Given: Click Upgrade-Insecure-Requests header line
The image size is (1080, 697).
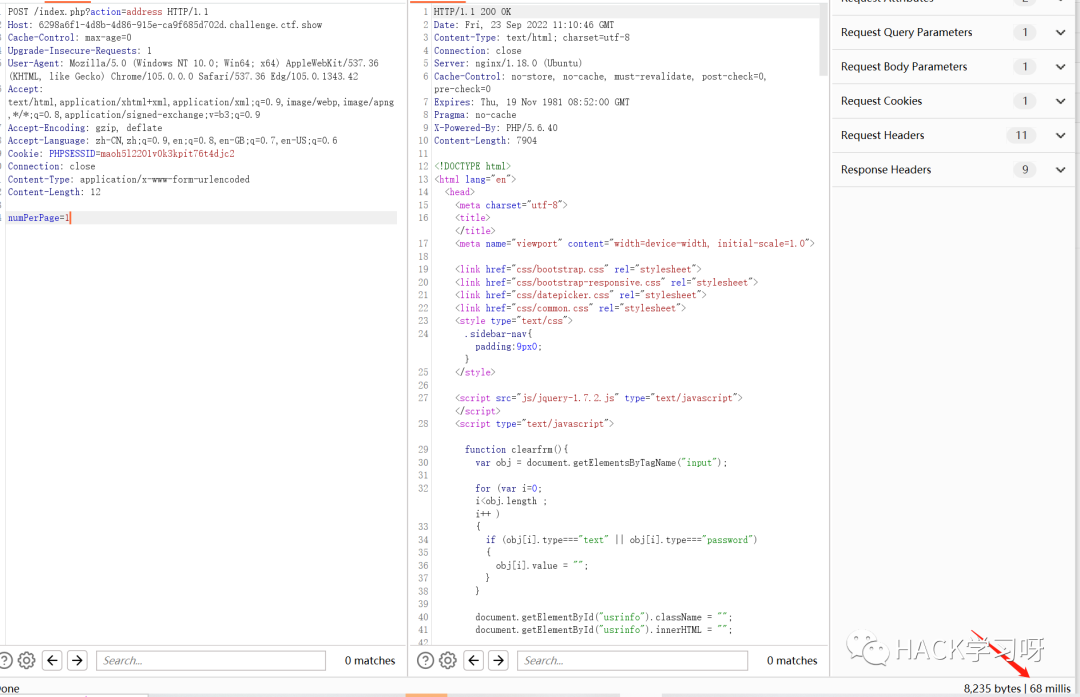Looking at the screenshot, I should [79, 51].
